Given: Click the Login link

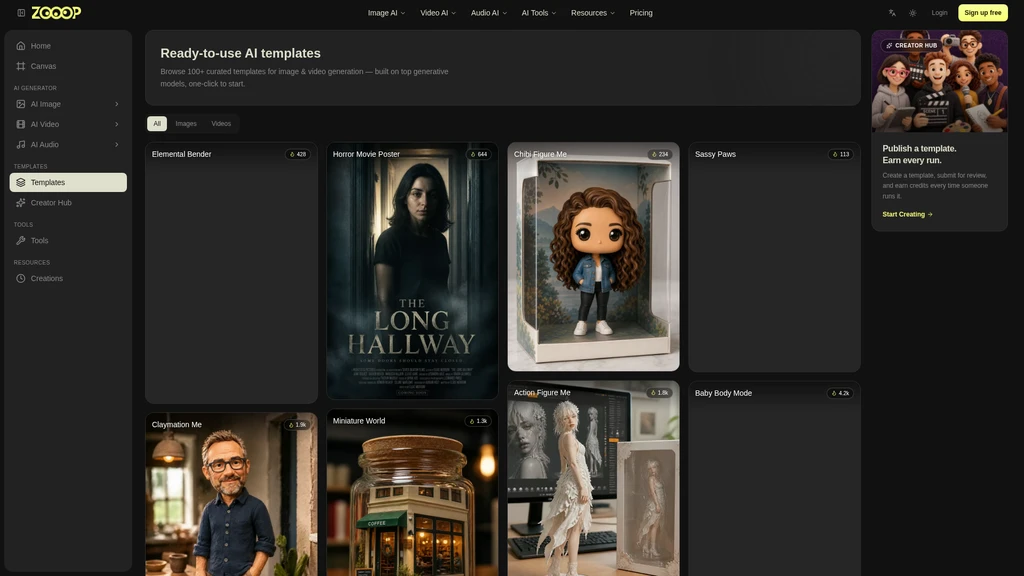Looking at the screenshot, I should 939,13.
